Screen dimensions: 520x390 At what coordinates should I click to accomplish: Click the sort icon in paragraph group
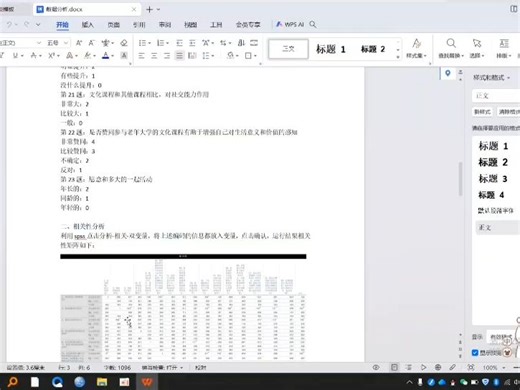[241, 43]
